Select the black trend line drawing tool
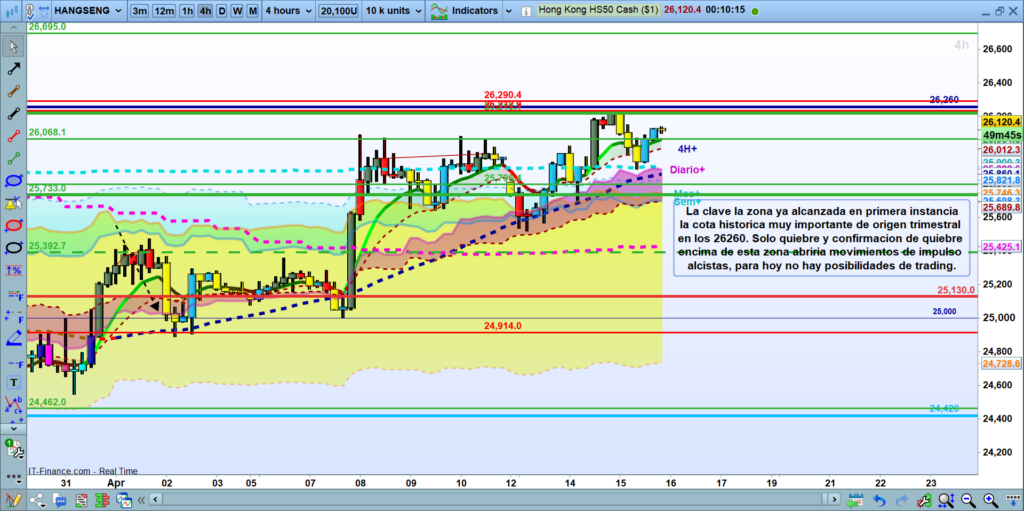1024x511 pixels. tap(13, 70)
